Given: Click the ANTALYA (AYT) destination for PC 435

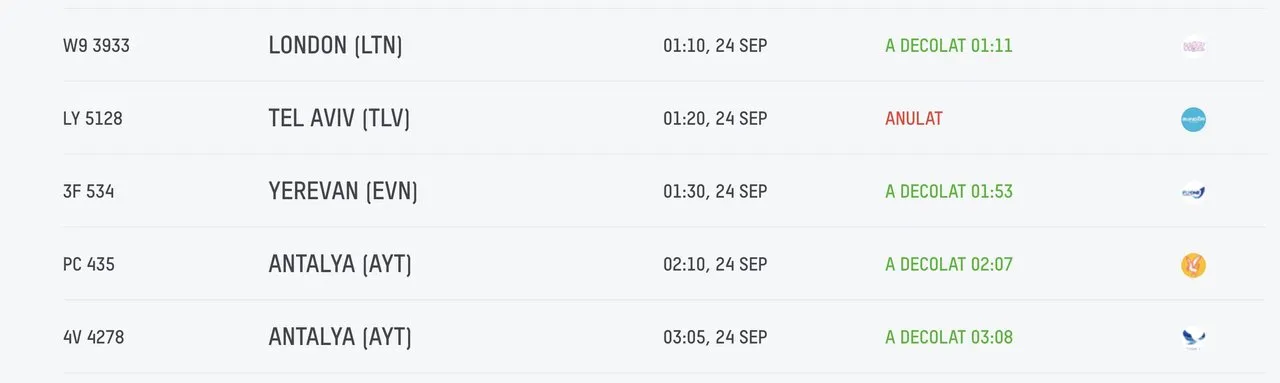Looking at the screenshot, I should click(340, 265).
